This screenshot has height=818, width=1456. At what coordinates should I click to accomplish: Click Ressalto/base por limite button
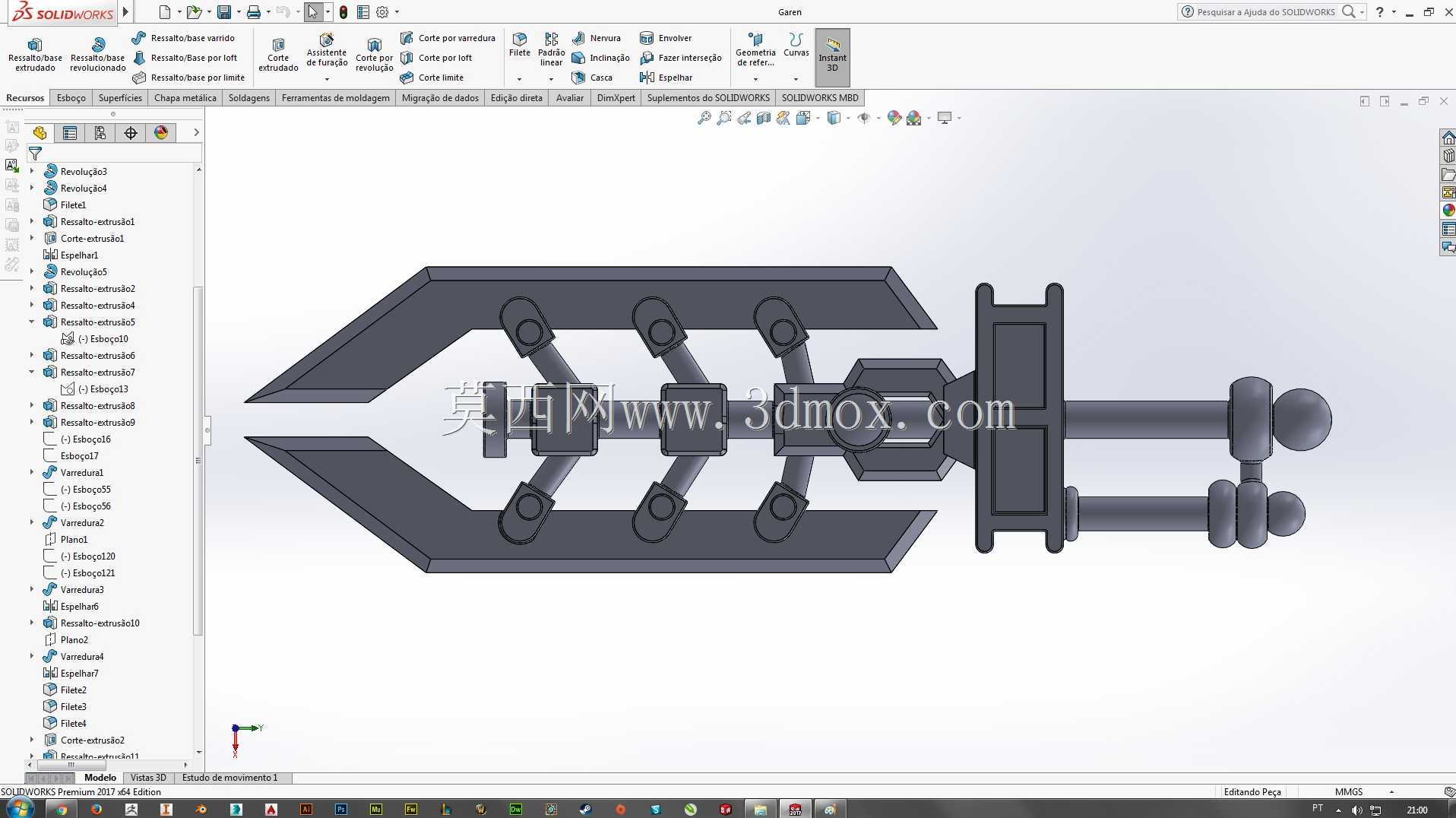click(188, 78)
